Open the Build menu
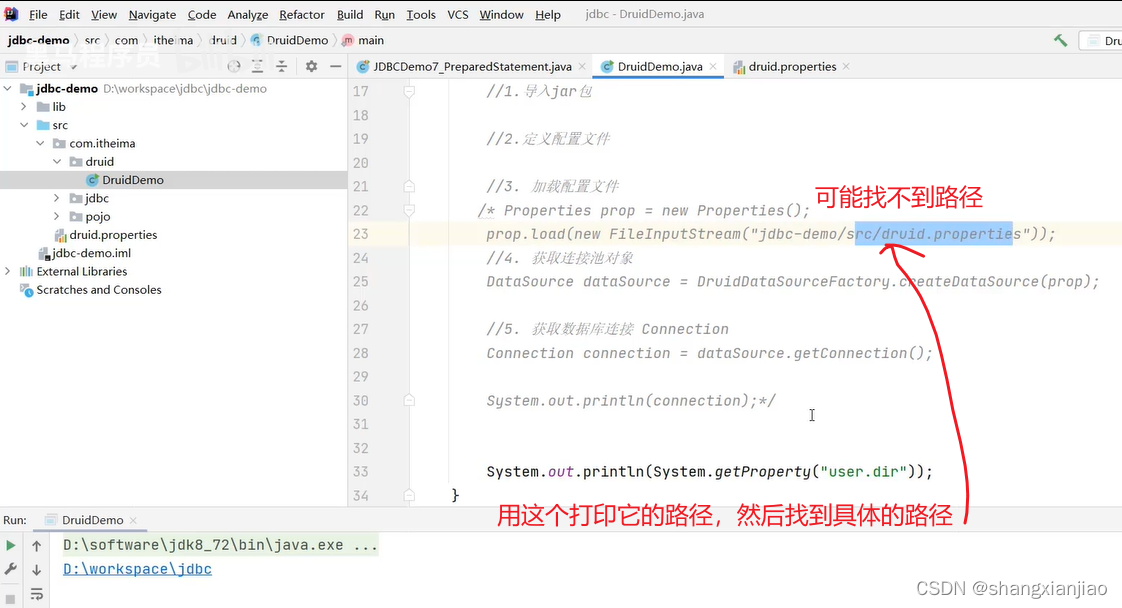1122x608 pixels. point(350,14)
